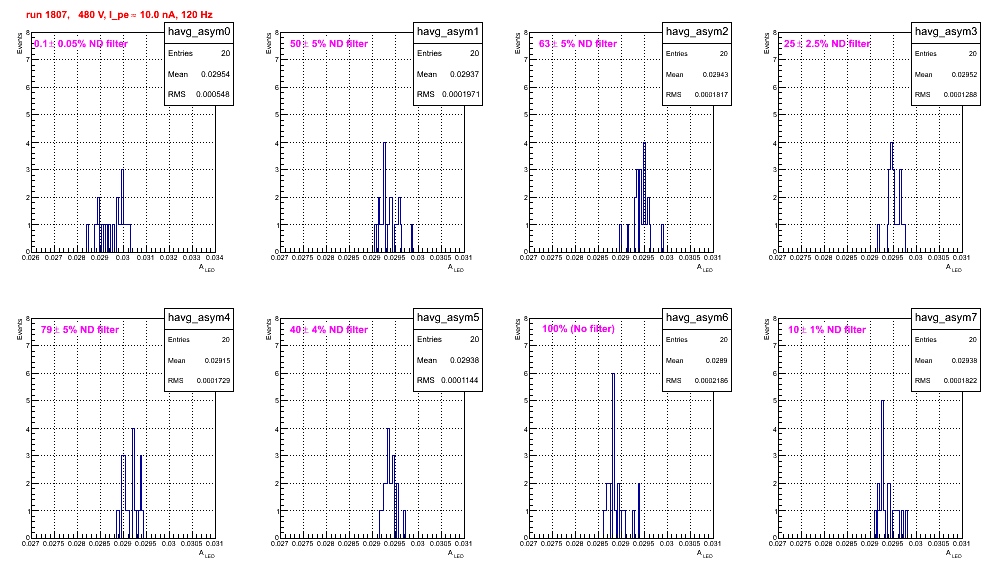The image size is (996, 572).
Task: Click the 50± 5% ND filter label
Action: 329,44
